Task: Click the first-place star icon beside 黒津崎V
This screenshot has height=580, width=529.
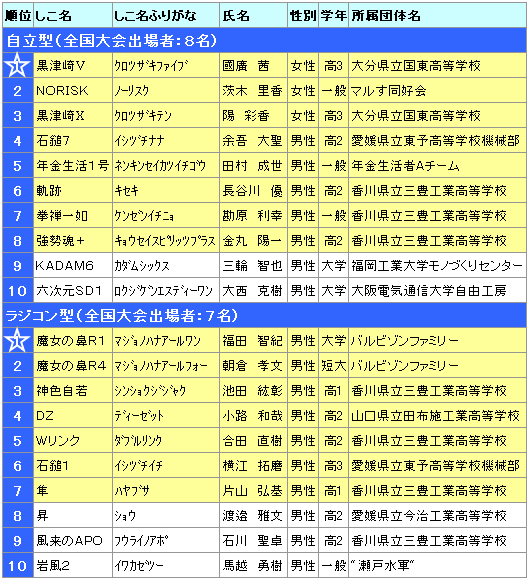Action: (17, 65)
